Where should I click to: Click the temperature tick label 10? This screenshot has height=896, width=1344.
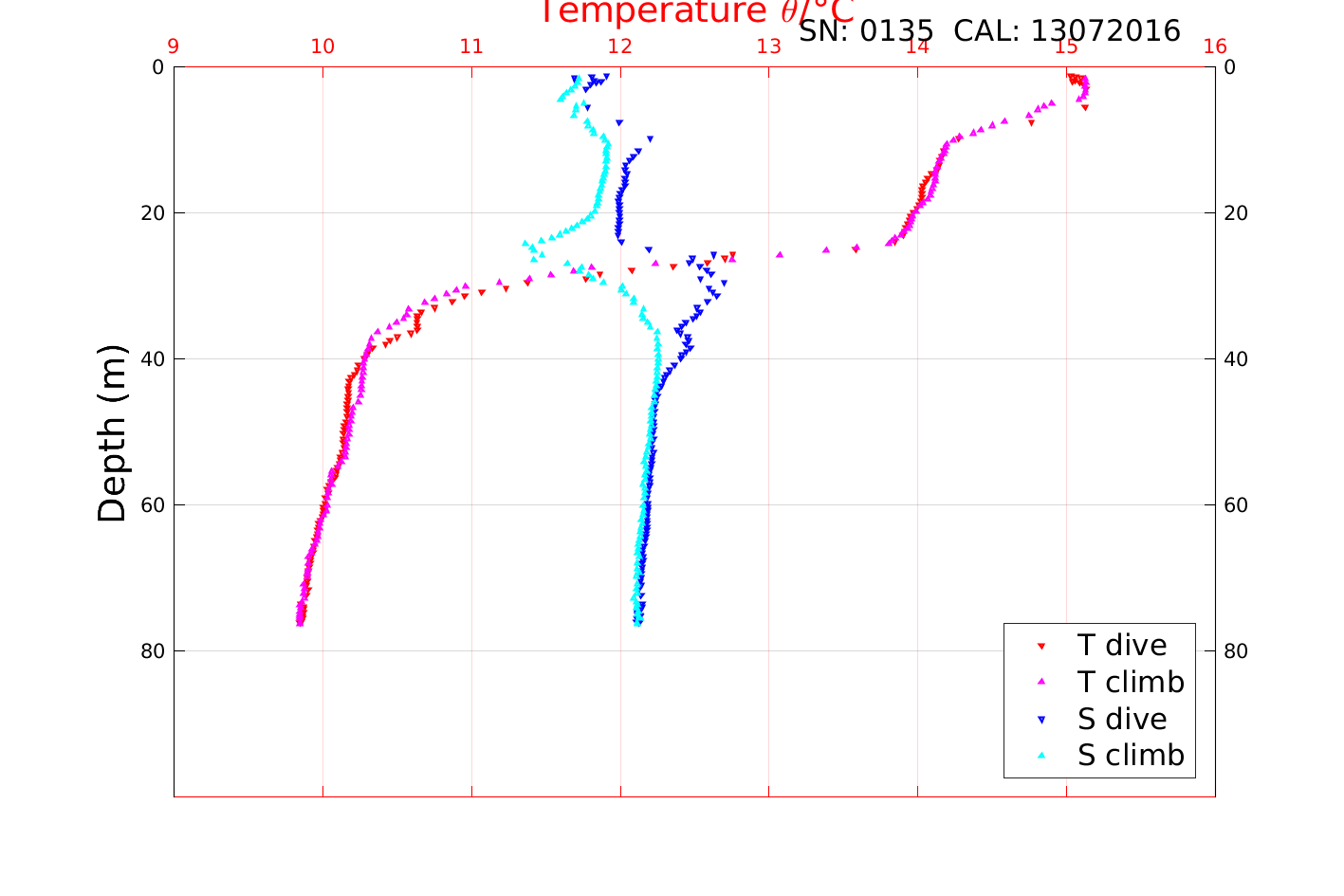click(x=322, y=46)
